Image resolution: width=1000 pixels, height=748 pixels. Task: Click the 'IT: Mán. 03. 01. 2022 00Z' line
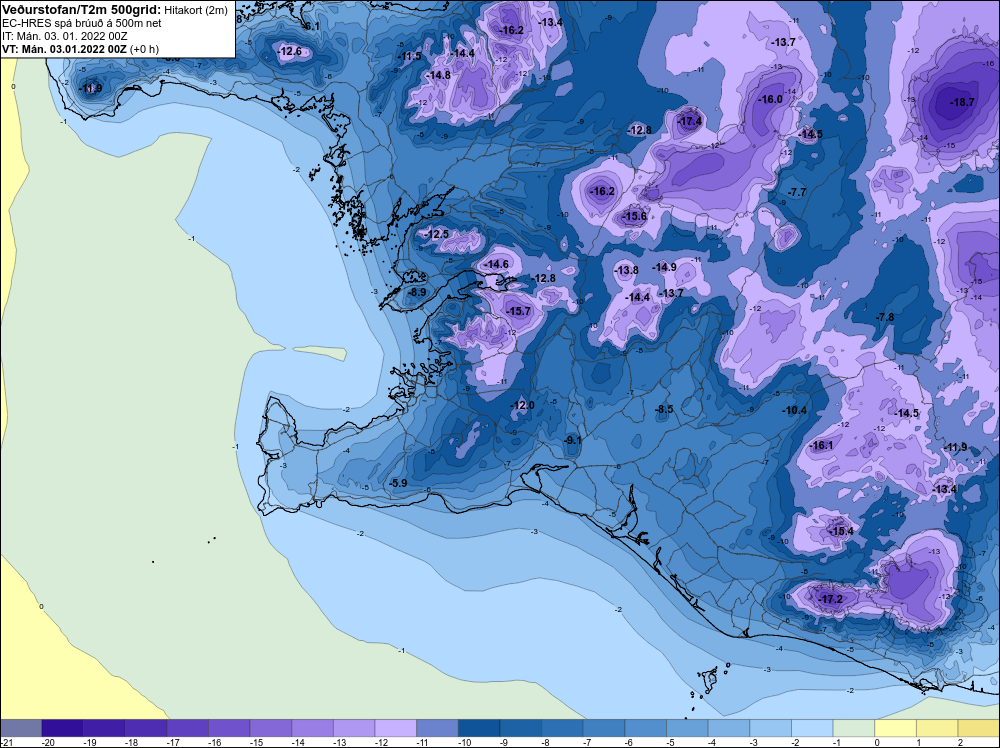tap(64, 36)
